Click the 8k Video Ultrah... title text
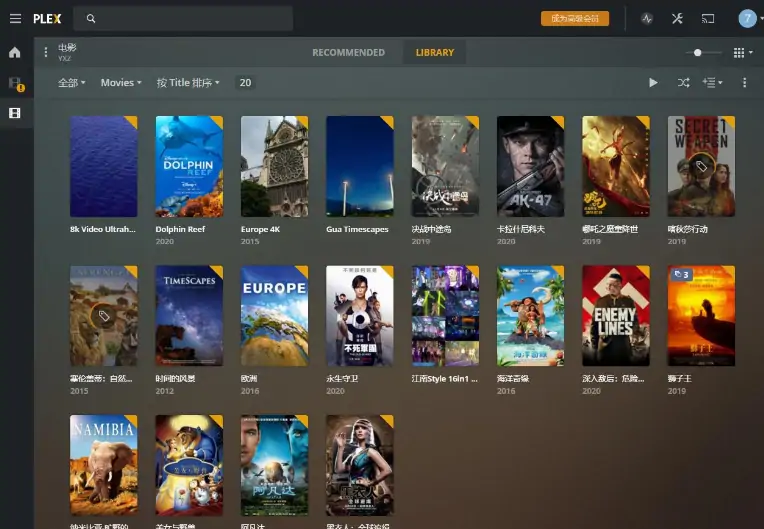 click(x=103, y=229)
